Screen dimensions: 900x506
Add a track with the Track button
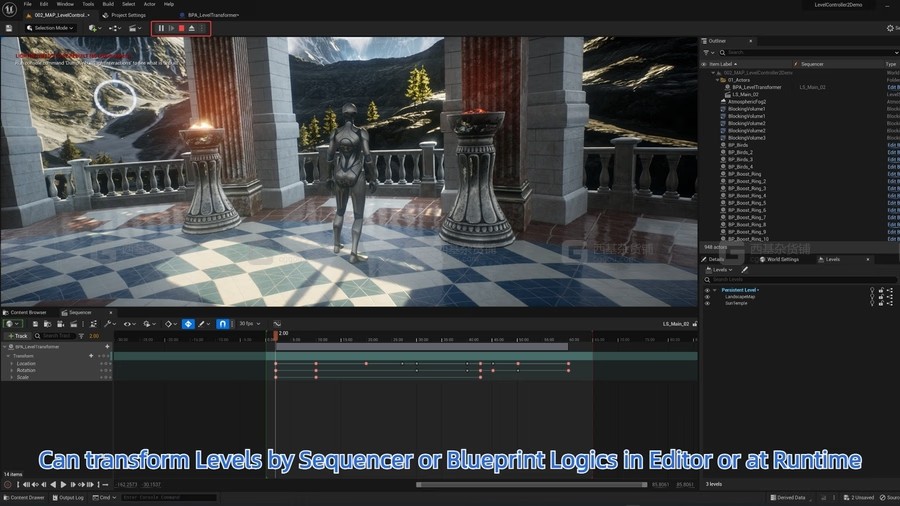[19, 336]
